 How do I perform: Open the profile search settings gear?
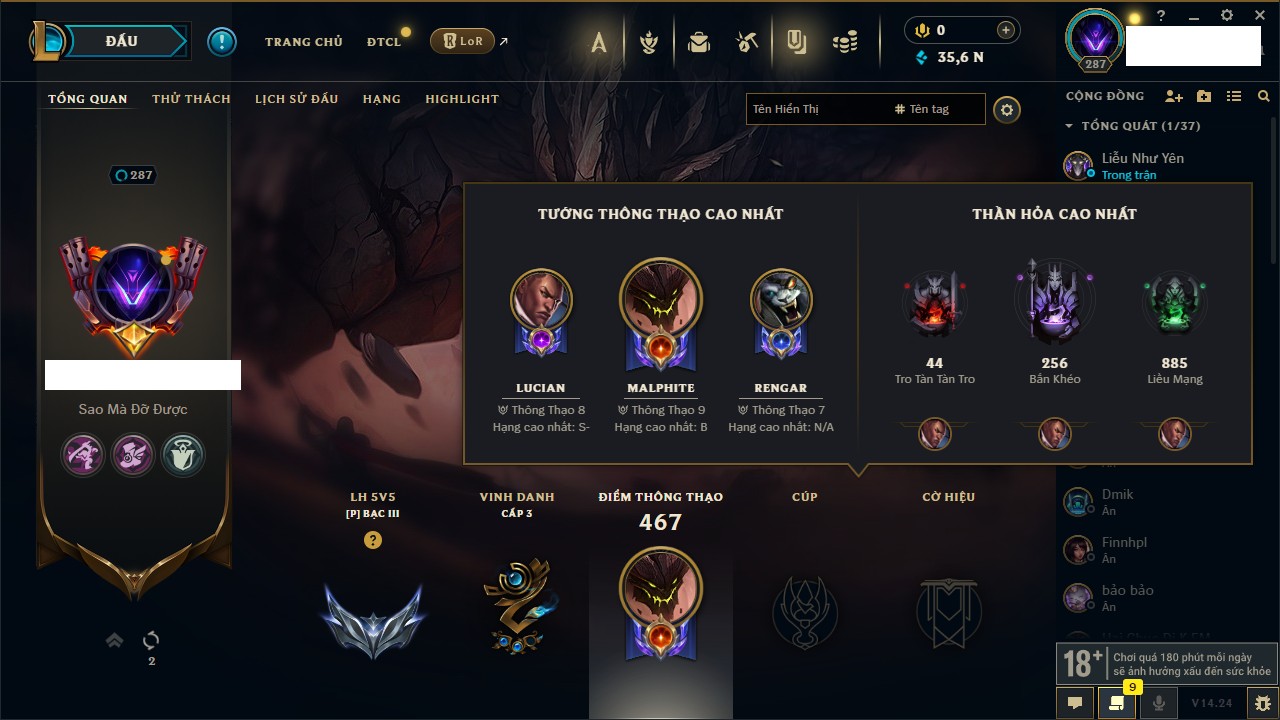pyautogui.click(x=1007, y=110)
